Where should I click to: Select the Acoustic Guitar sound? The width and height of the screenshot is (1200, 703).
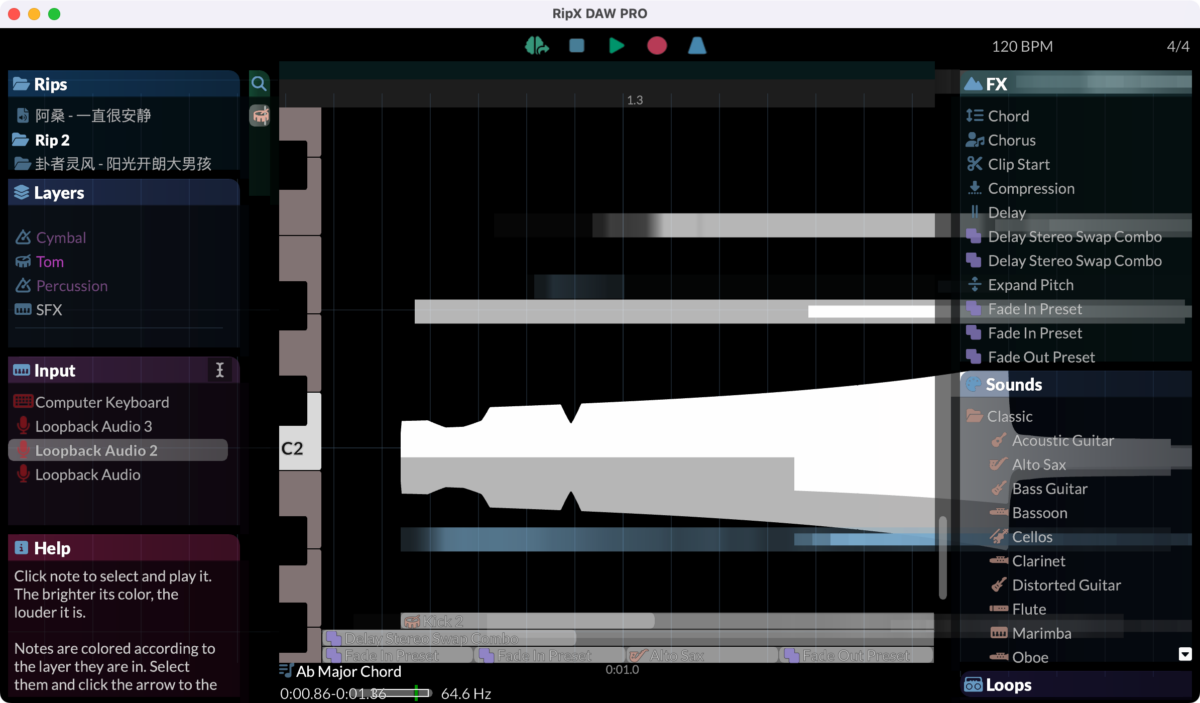(x=1063, y=440)
